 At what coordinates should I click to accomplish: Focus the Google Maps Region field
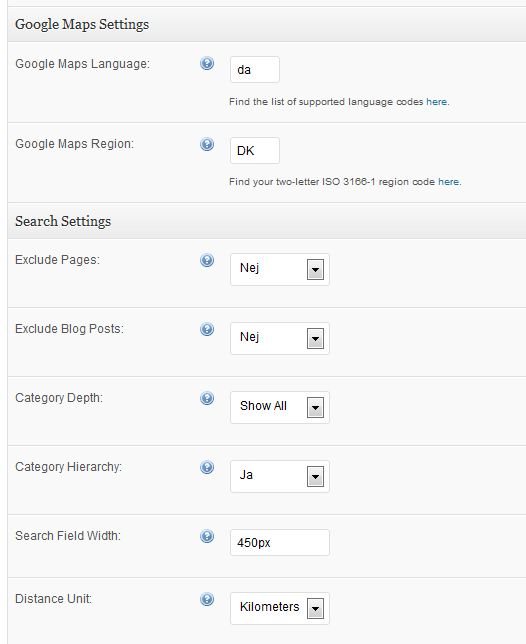click(255, 150)
